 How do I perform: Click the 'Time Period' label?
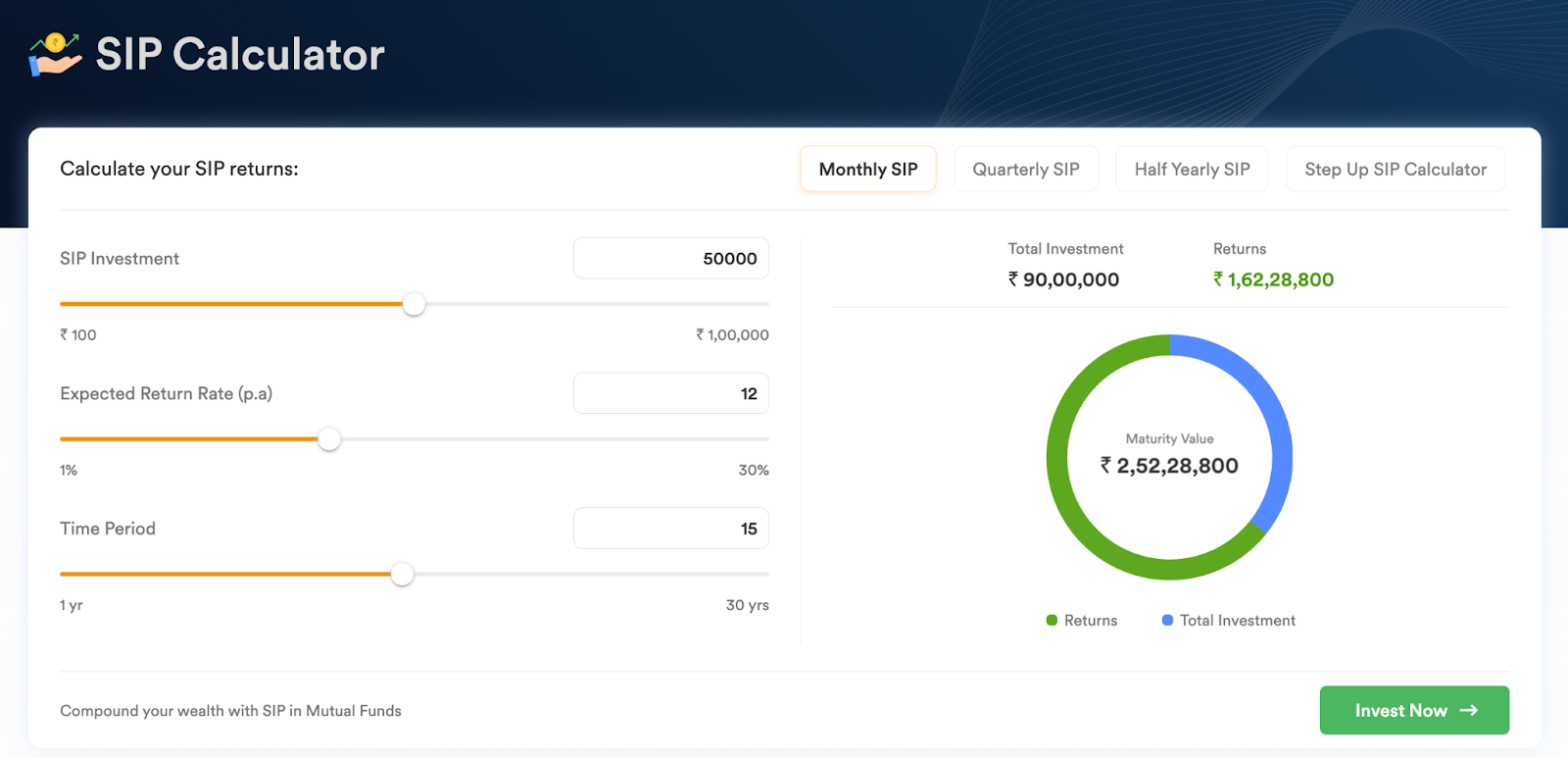coord(108,529)
